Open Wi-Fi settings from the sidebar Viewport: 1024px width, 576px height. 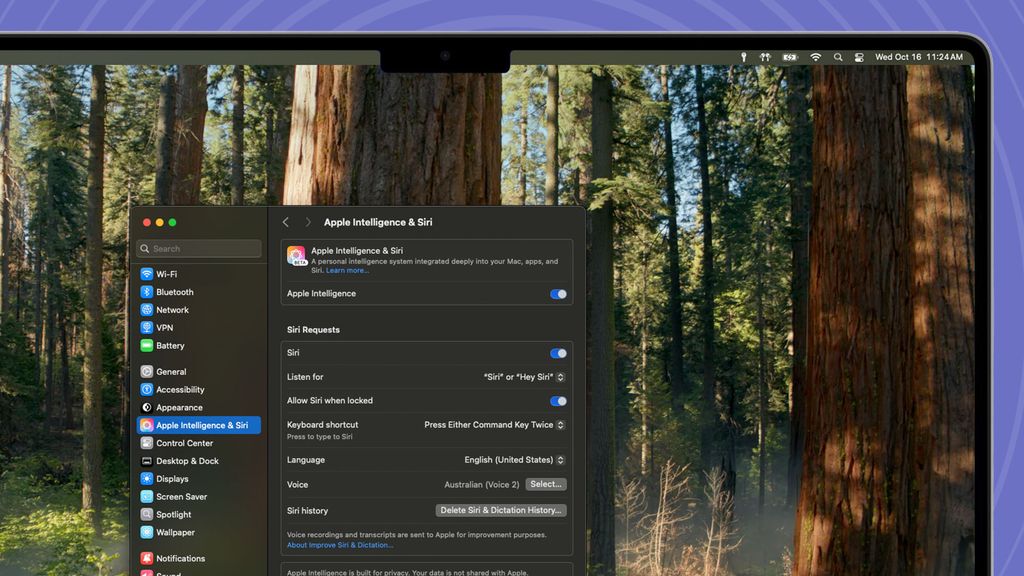tap(170, 273)
